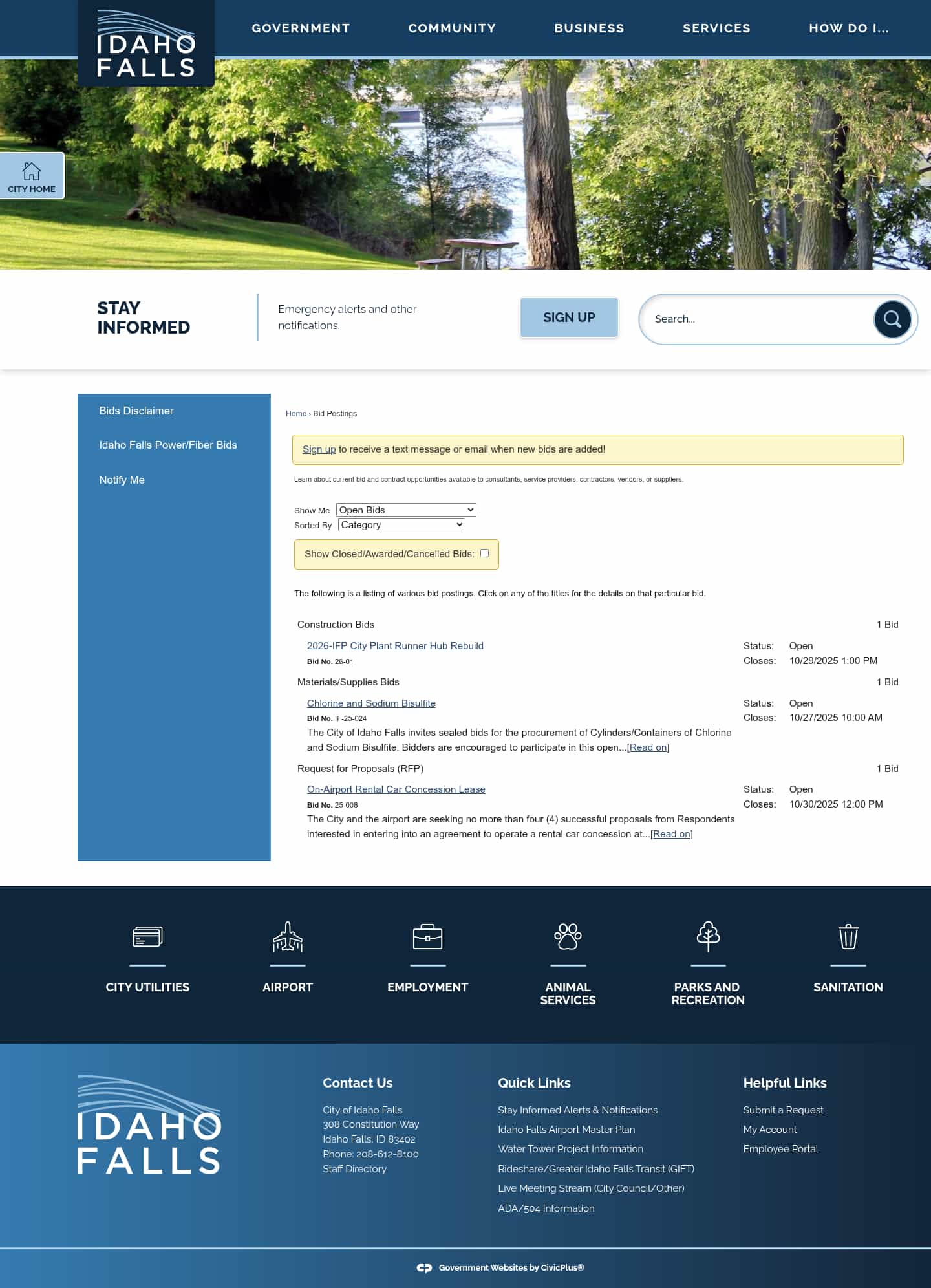Open the Business menu
This screenshot has width=931, height=1288.
(589, 28)
